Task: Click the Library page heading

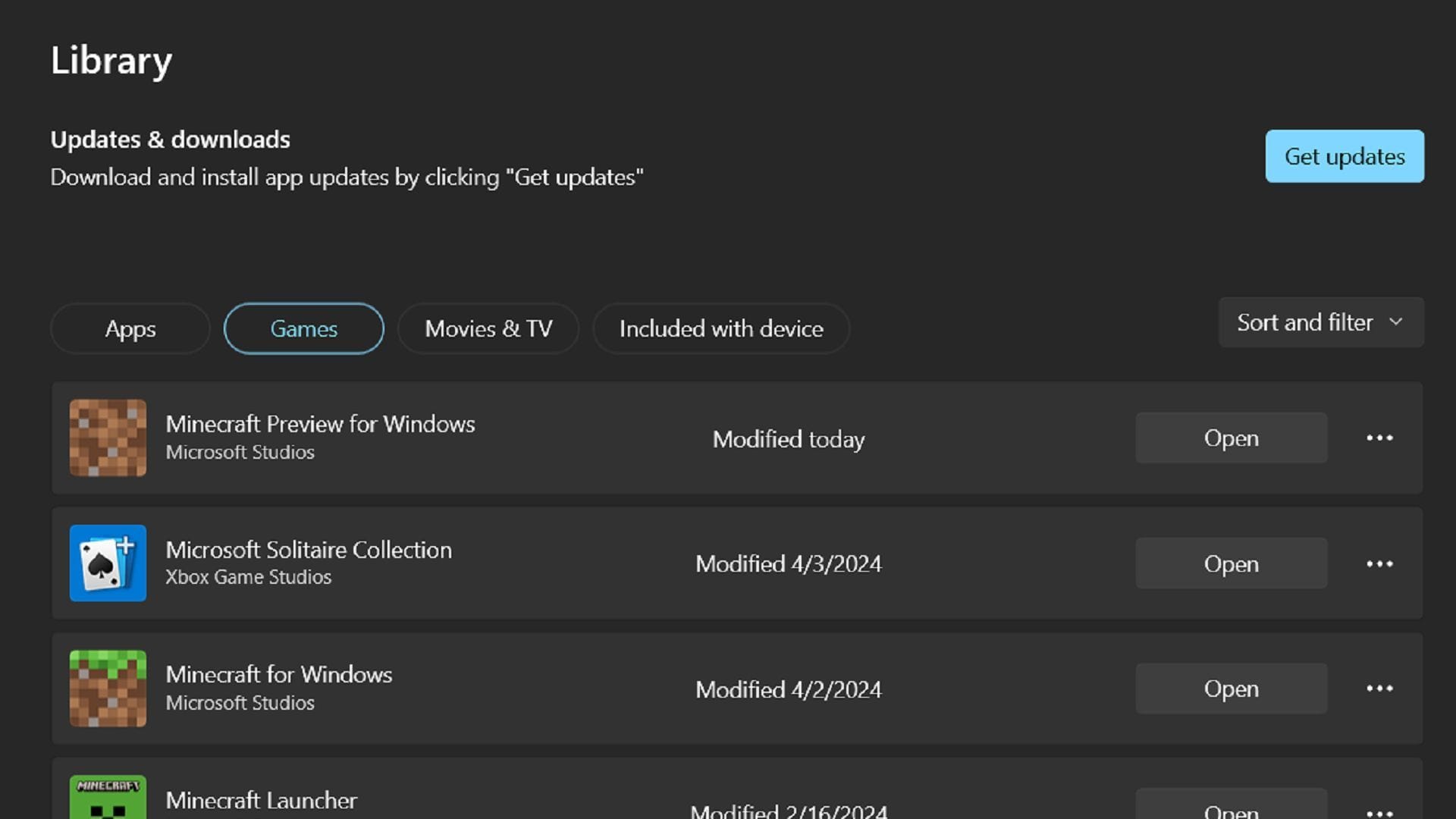Action: (111, 61)
